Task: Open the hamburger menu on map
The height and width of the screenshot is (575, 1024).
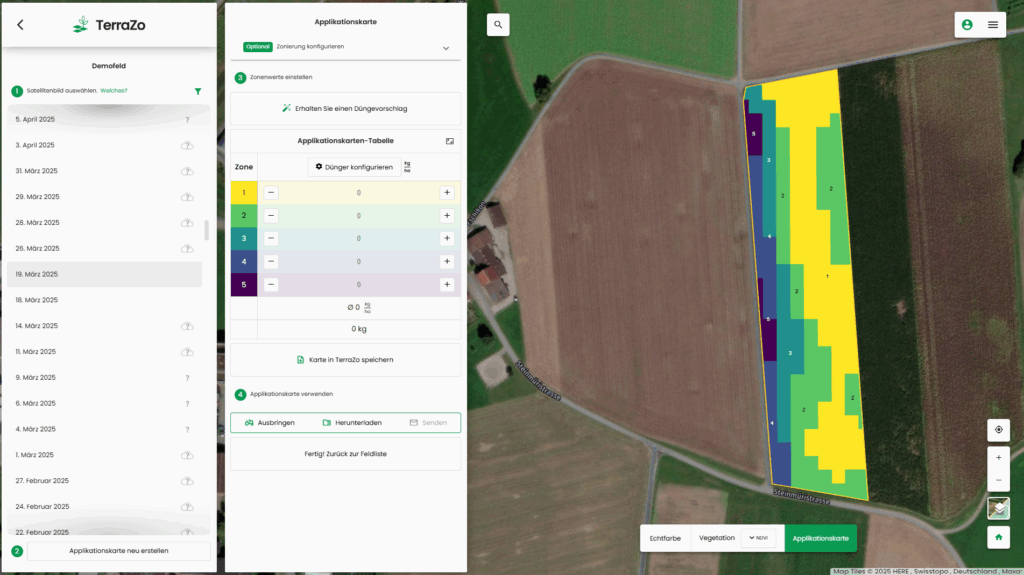Action: tap(993, 25)
